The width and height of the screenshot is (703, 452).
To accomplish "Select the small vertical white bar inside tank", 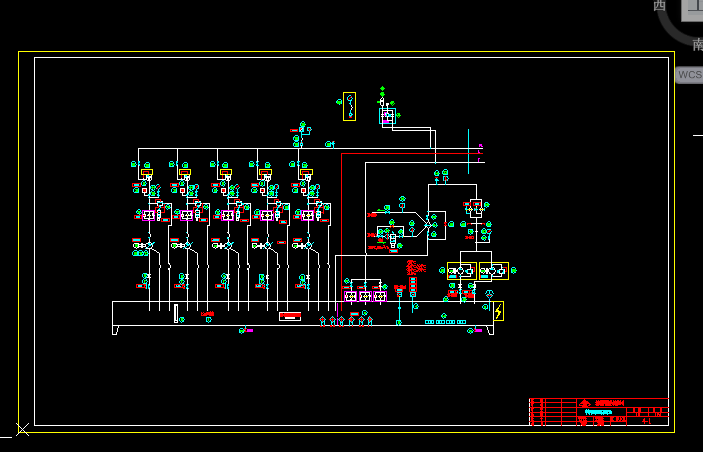I will 175,313.
